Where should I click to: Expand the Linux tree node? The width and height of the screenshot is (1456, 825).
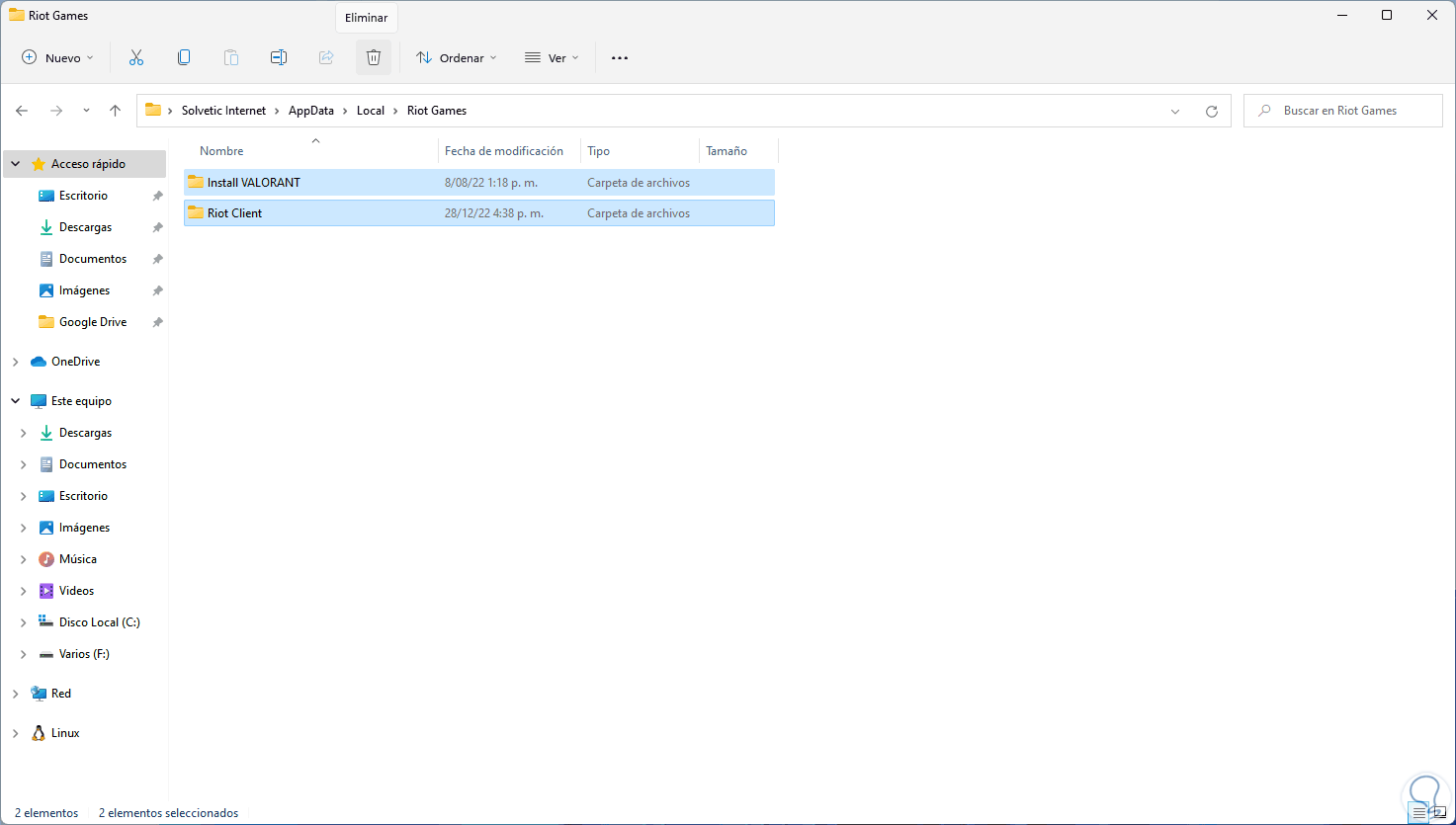click(15, 733)
